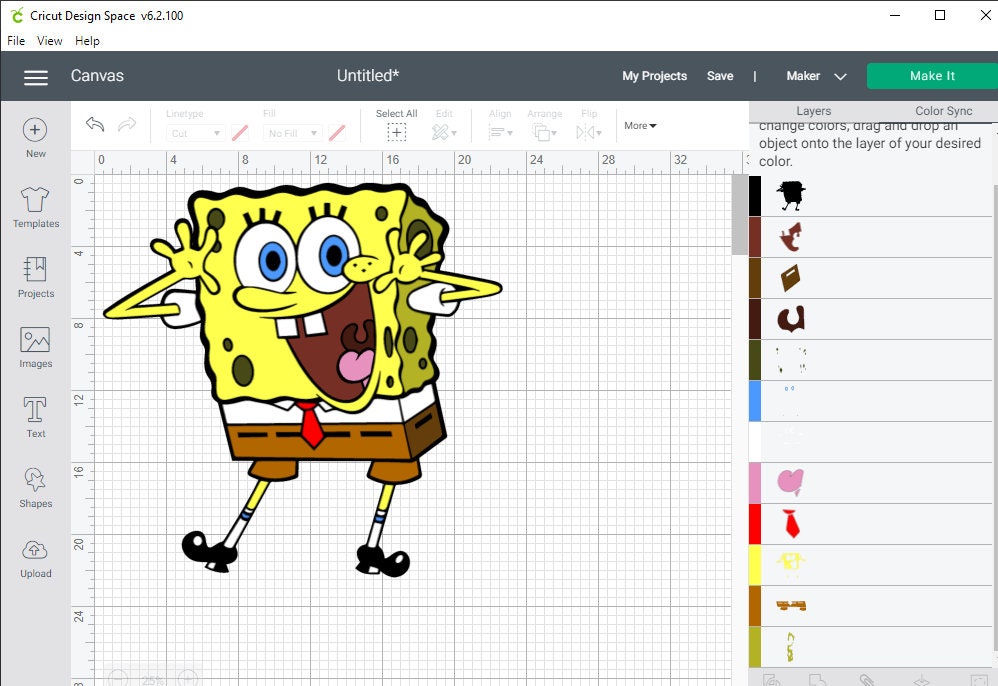Click the Select All icon
998x686 pixels.
(x=396, y=132)
